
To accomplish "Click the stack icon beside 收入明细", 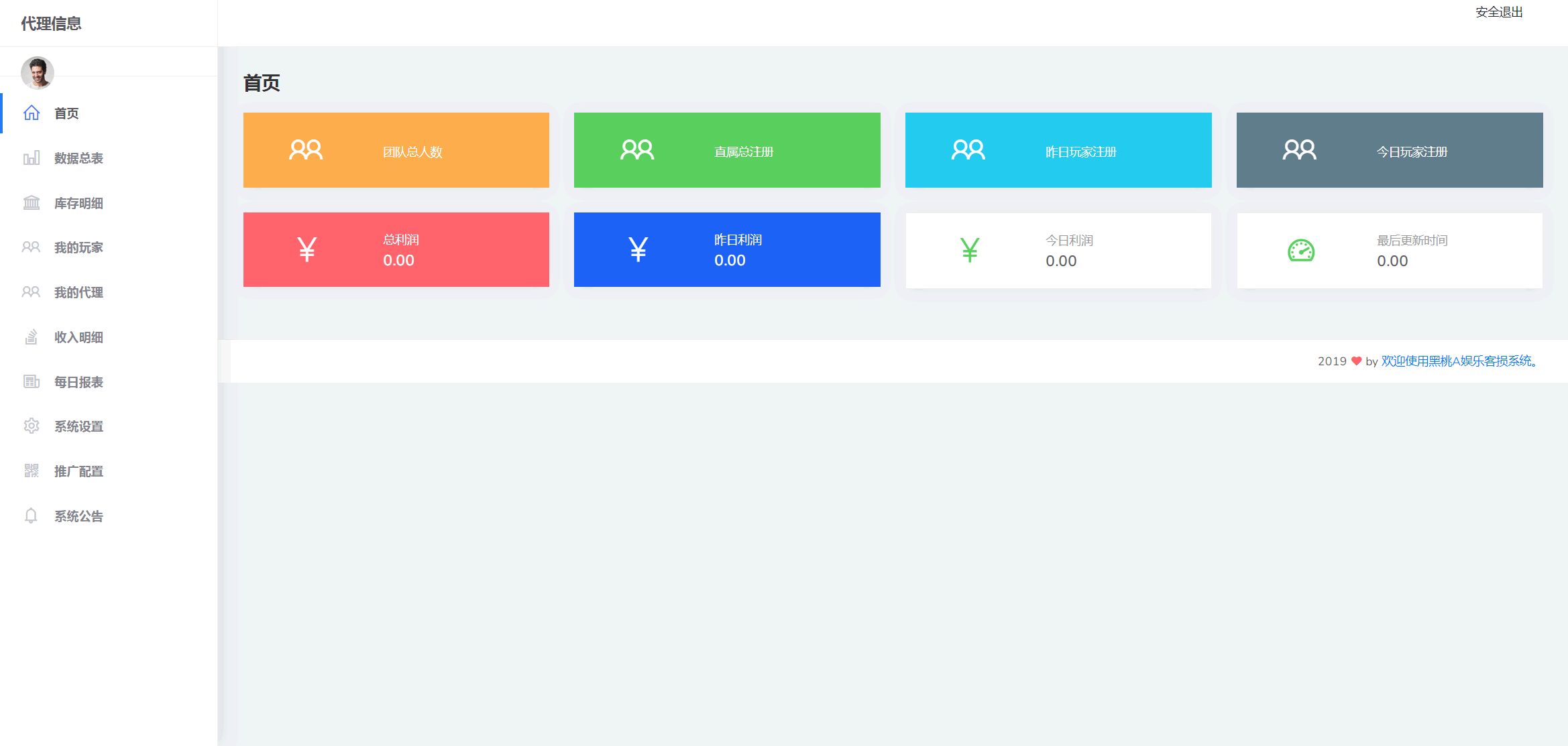I will tap(32, 336).
